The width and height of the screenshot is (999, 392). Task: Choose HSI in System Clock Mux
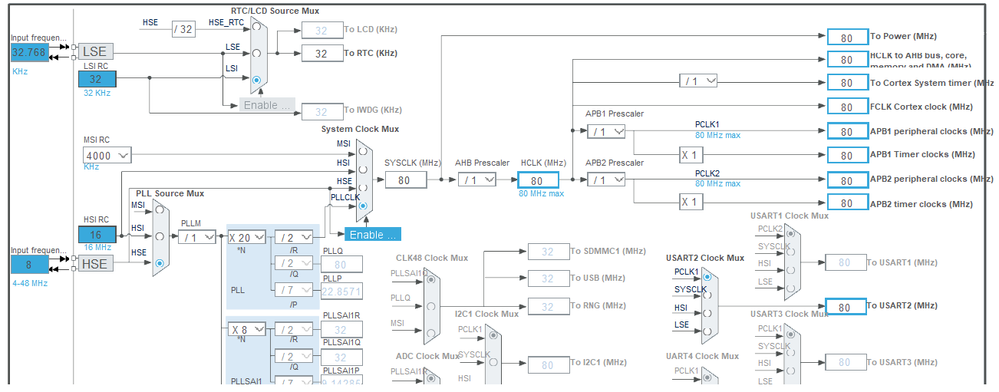(x=363, y=170)
